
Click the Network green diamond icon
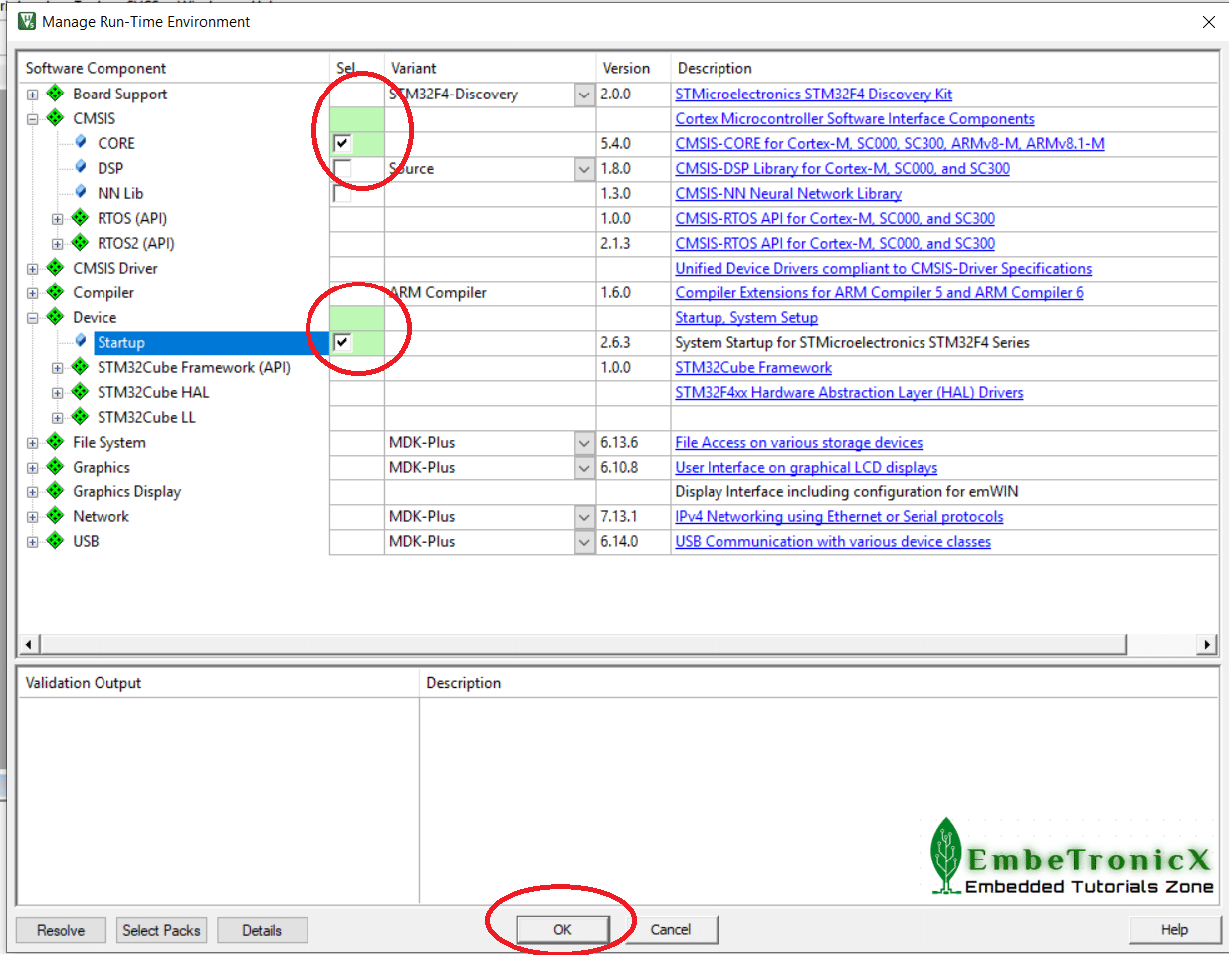coord(56,516)
